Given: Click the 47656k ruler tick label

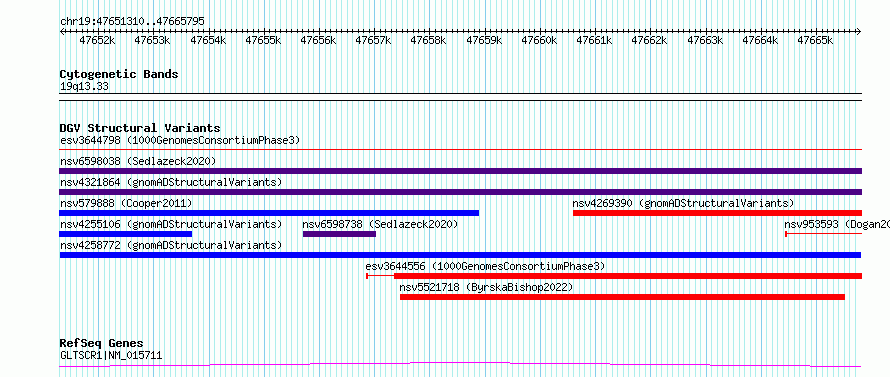Looking at the screenshot, I should point(318,40).
